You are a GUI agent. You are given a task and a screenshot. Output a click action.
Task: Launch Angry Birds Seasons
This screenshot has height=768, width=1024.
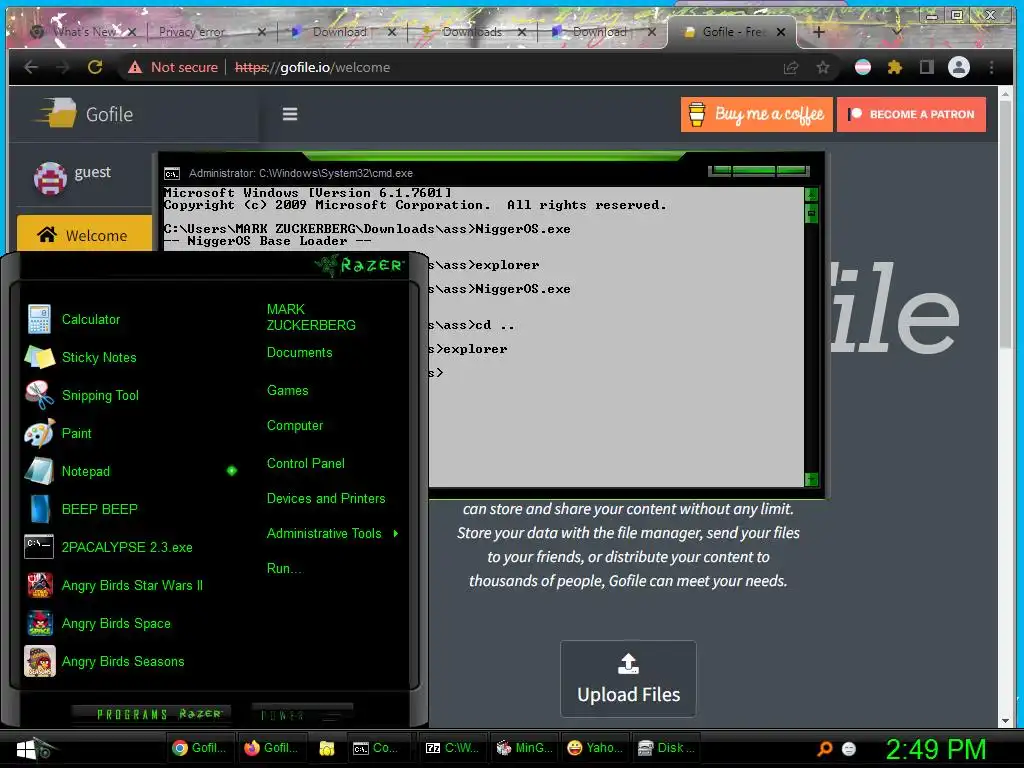pos(104,661)
